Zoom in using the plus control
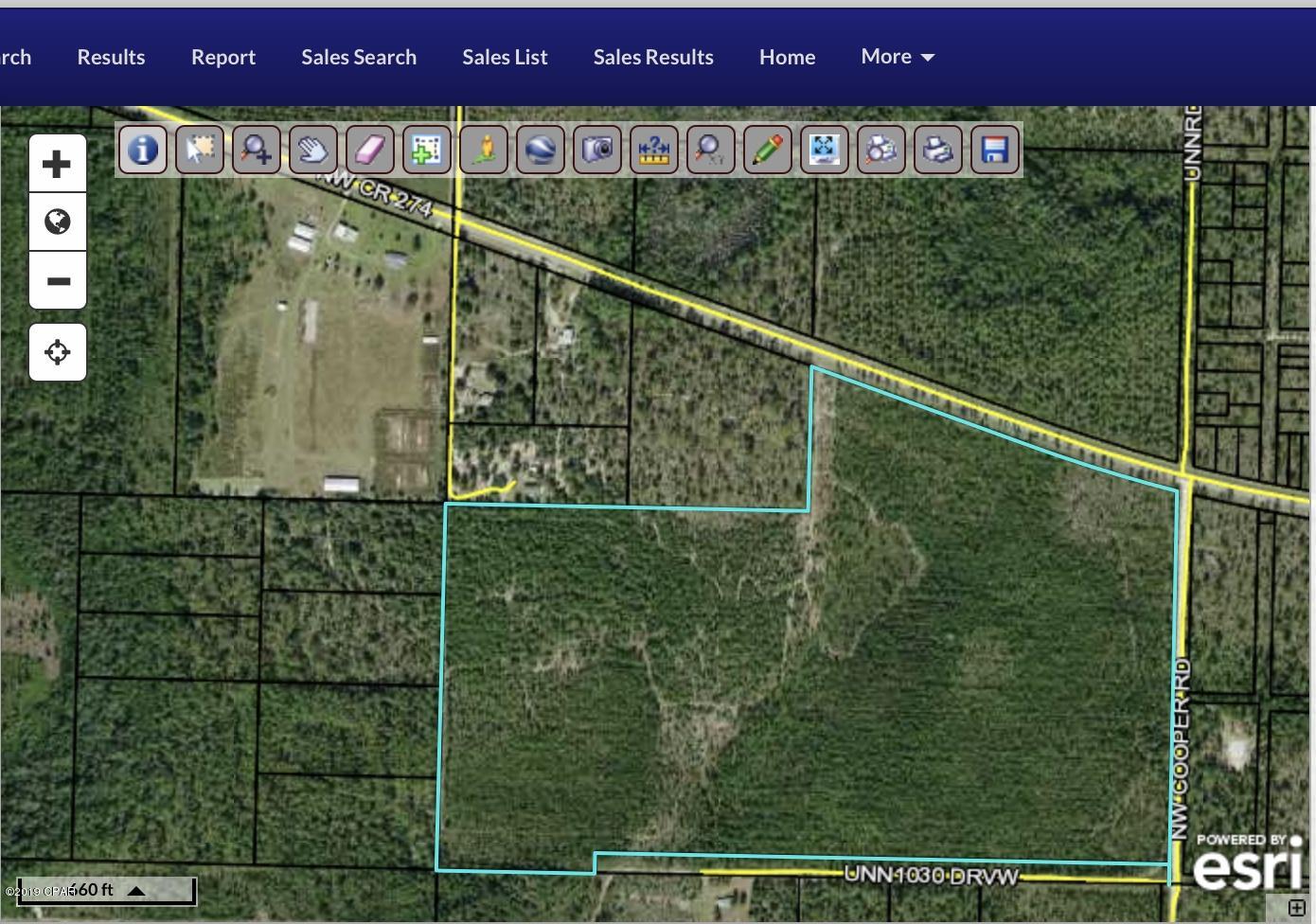The width and height of the screenshot is (1316, 924). (x=57, y=162)
